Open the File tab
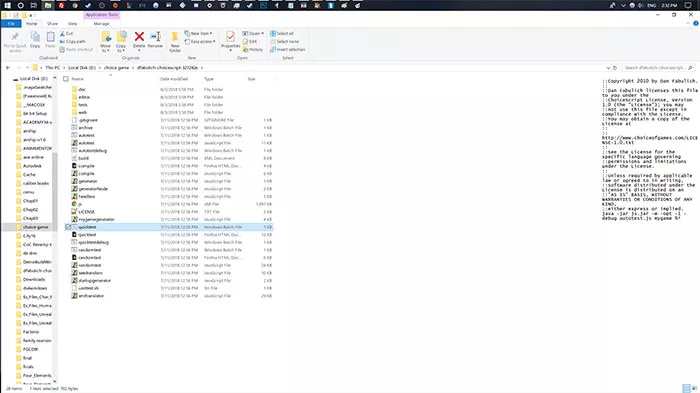Screen dimensions: 700x393 pos(11,24)
